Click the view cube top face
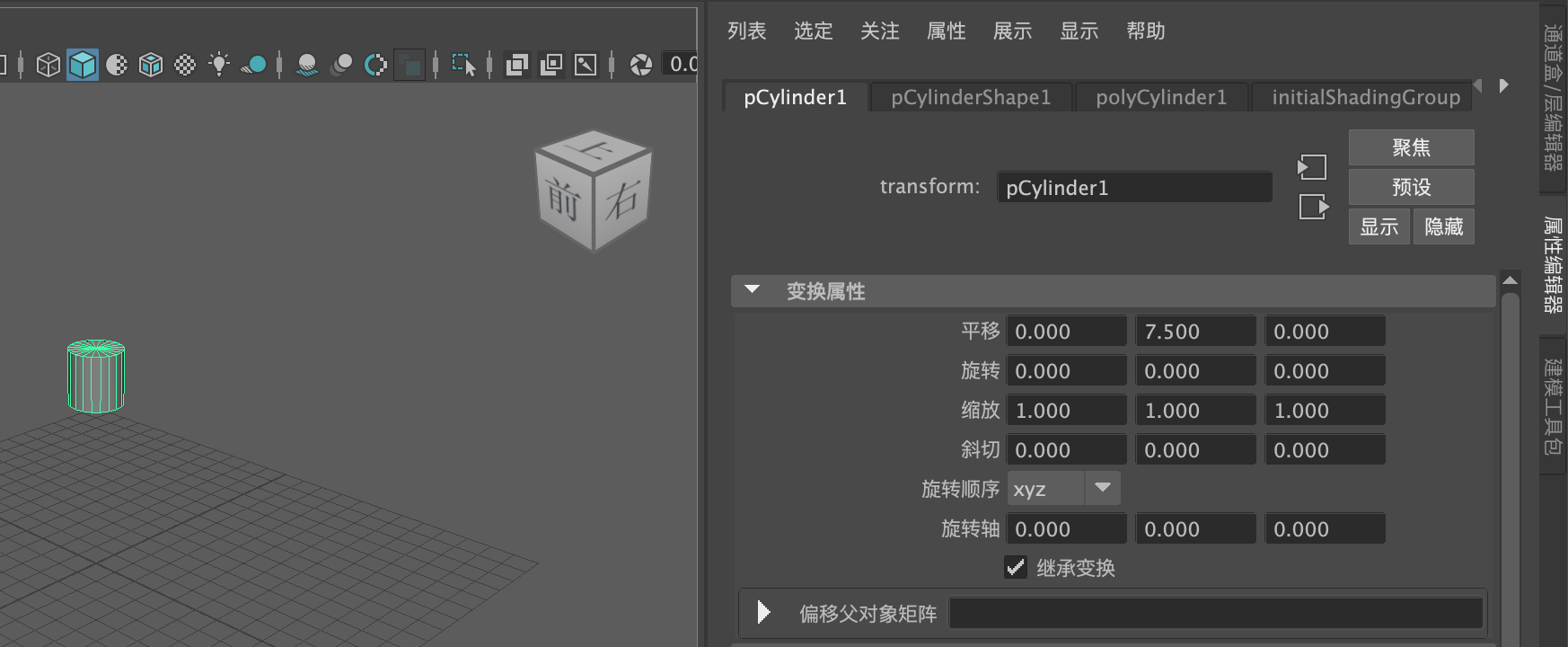The image size is (1568, 647). [594, 149]
